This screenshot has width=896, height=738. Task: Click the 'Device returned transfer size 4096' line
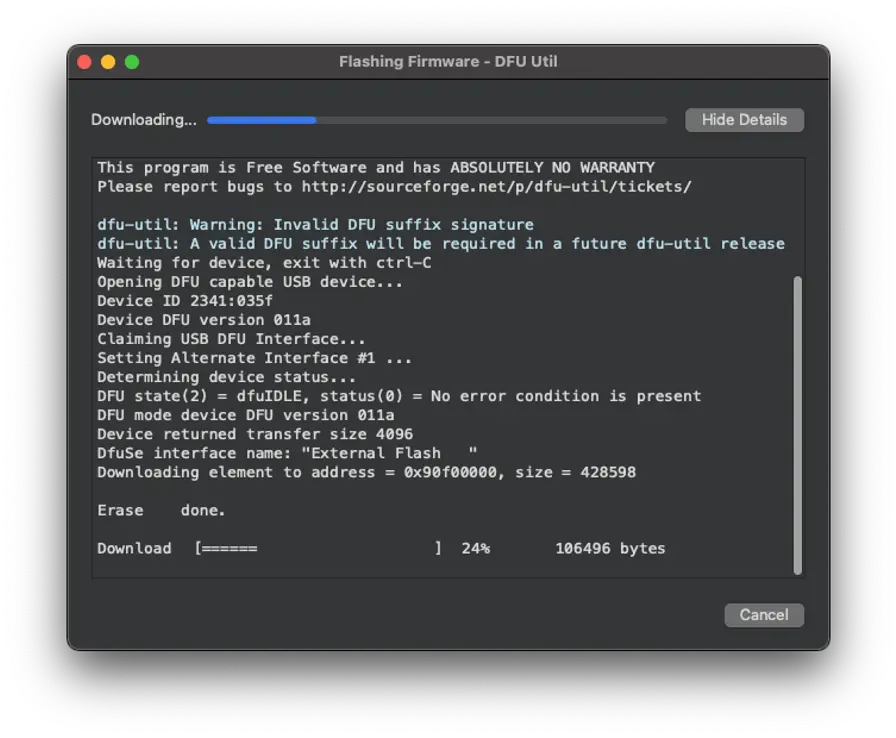(x=255, y=434)
